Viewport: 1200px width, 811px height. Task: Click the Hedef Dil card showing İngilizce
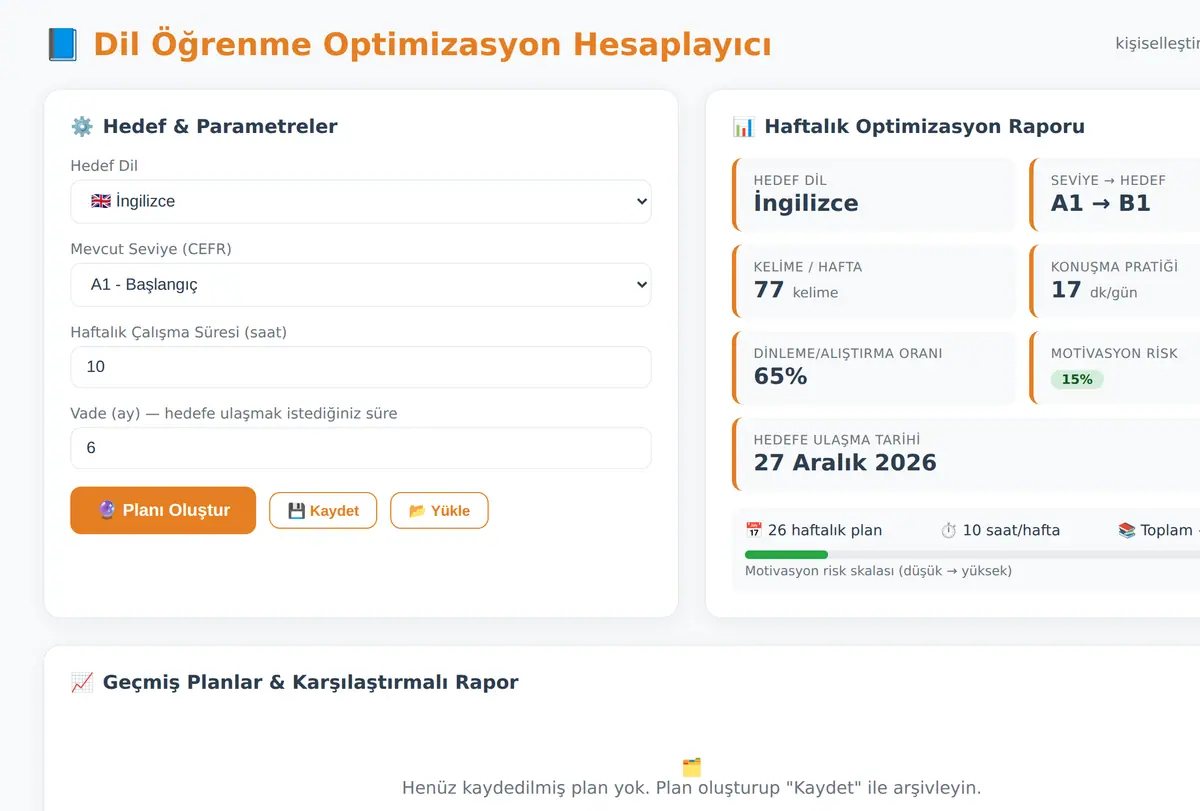coord(874,195)
